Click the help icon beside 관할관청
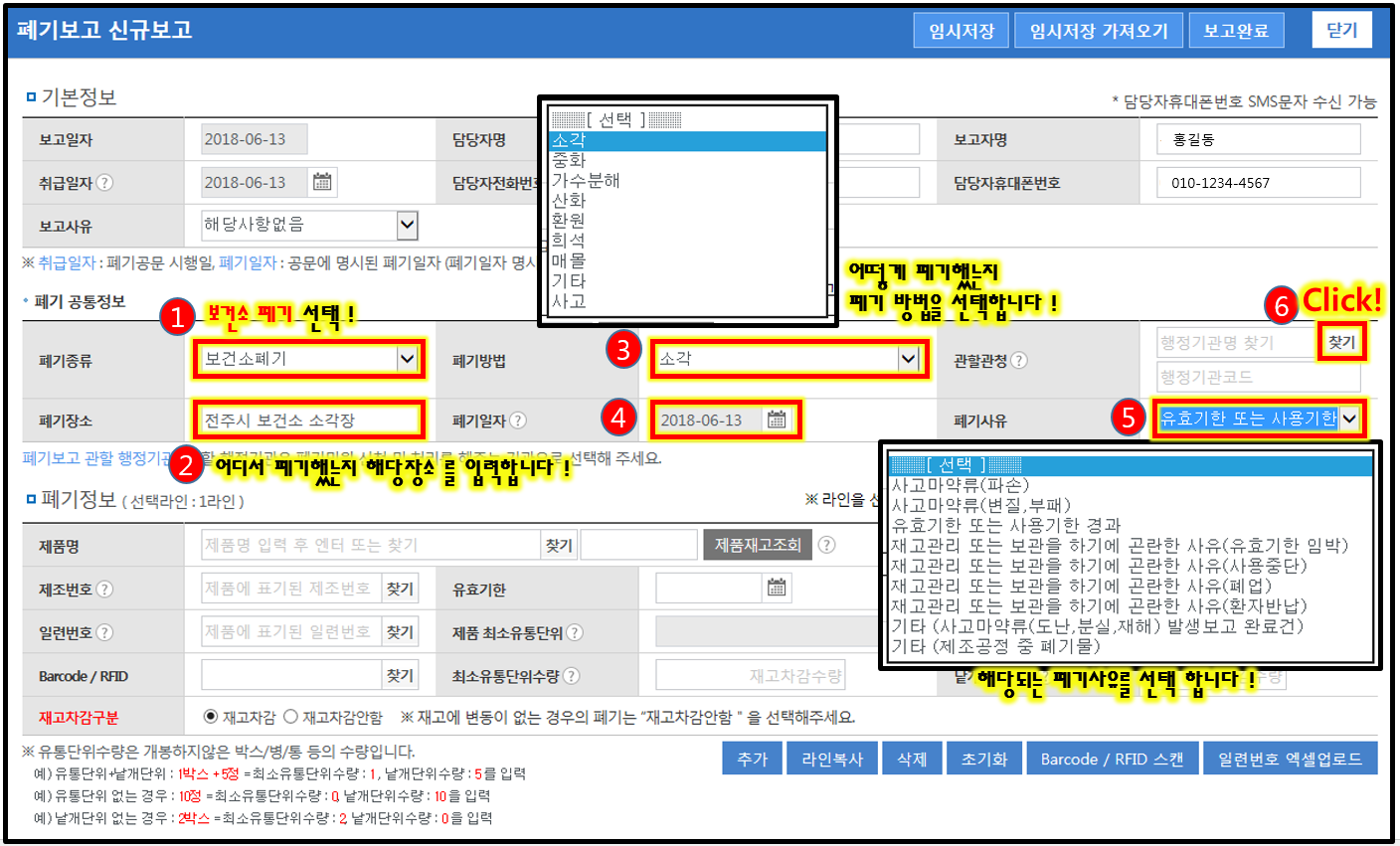Image resolution: width=1400 pixels, height=846 pixels. tap(1019, 361)
